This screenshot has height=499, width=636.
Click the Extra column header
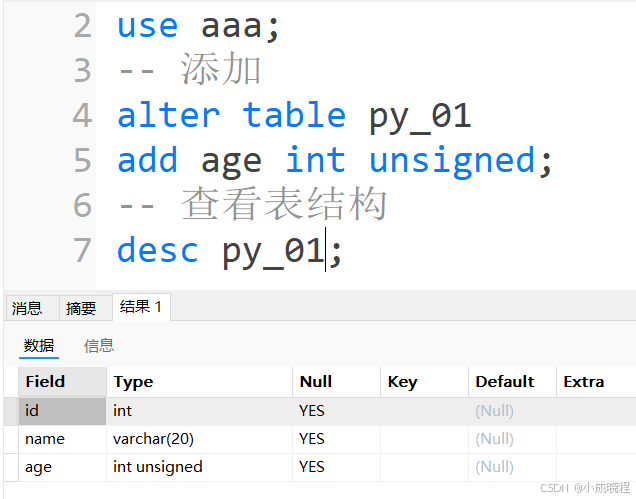click(x=584, y=381)
